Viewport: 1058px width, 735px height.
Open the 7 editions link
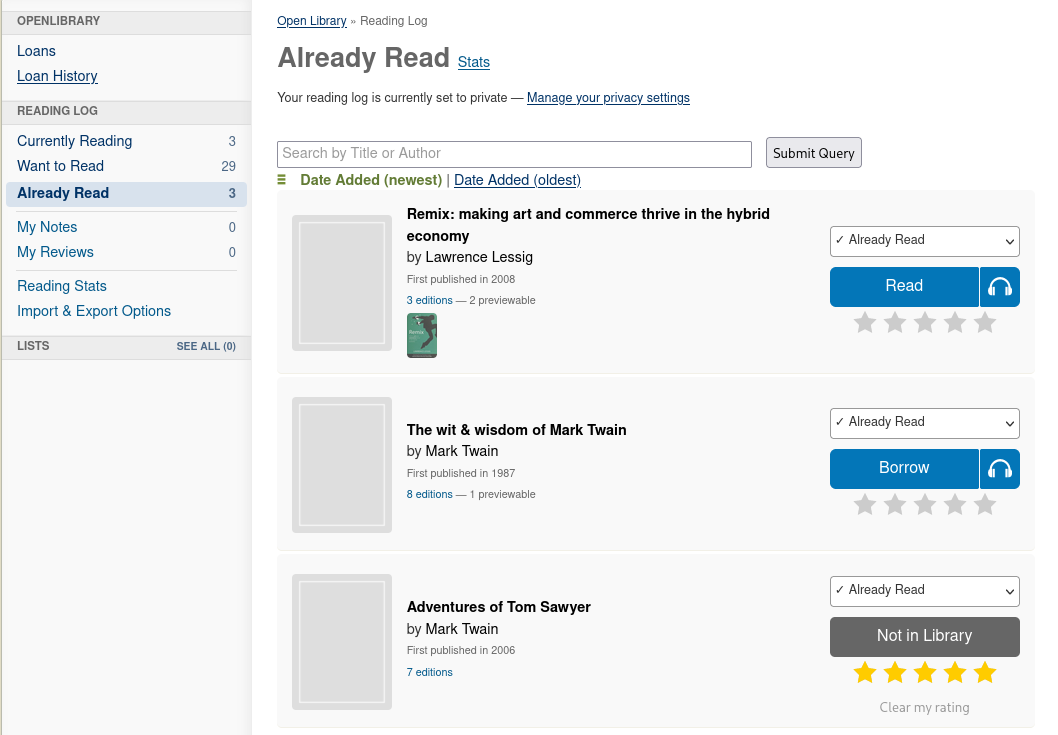pos(429,672)
